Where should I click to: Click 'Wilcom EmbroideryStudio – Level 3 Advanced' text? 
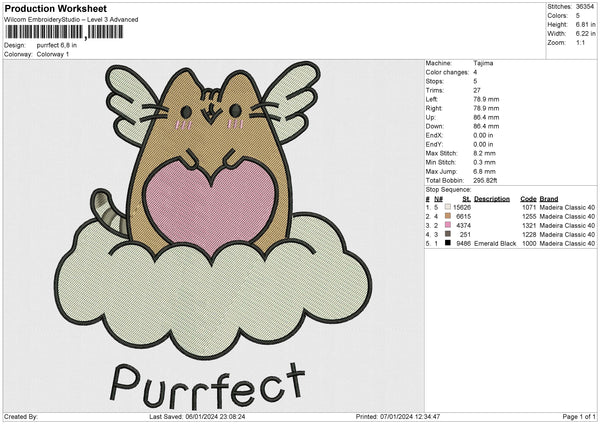[x=71, y=20]
